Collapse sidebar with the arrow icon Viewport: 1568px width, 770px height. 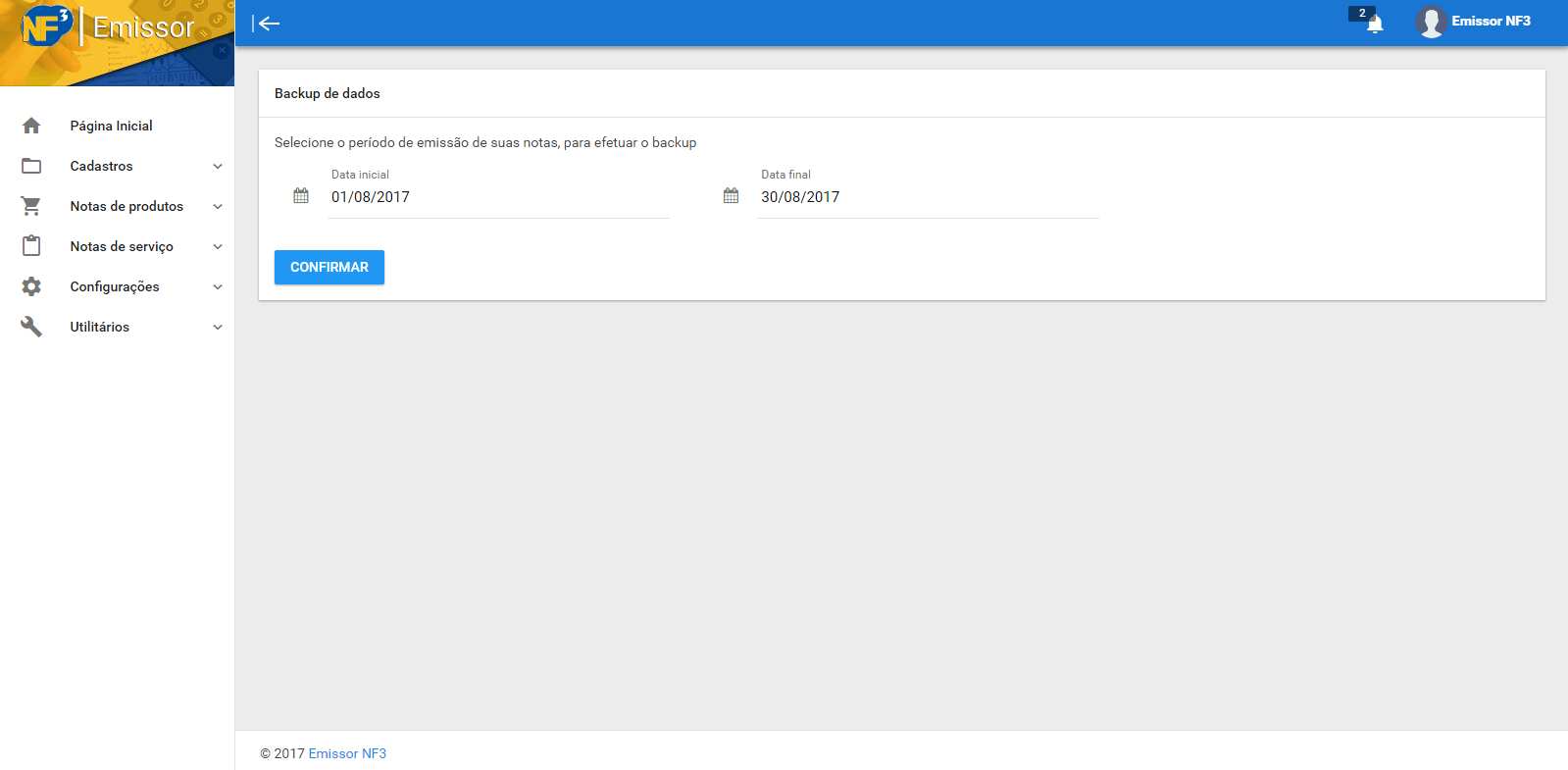266,24
